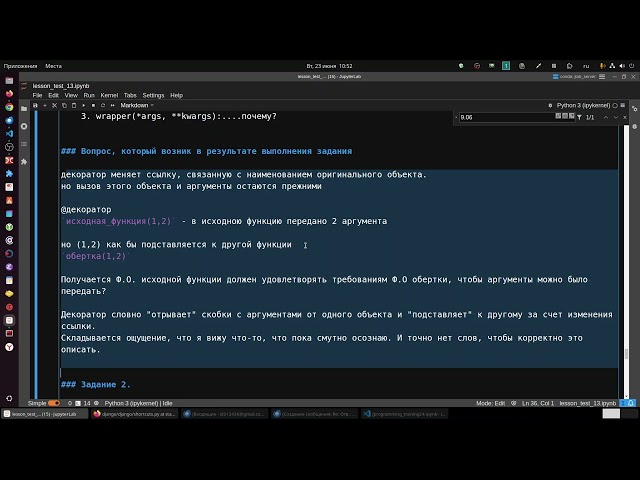Open the View menu
This screenshot has height=480, width=640.
pyautogui.click(x=71, y=95)
